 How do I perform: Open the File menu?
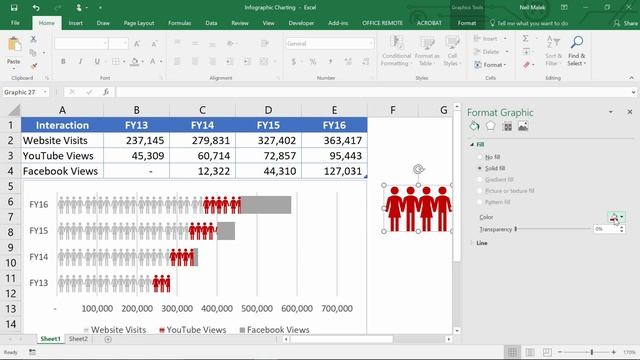coord(15,23)
